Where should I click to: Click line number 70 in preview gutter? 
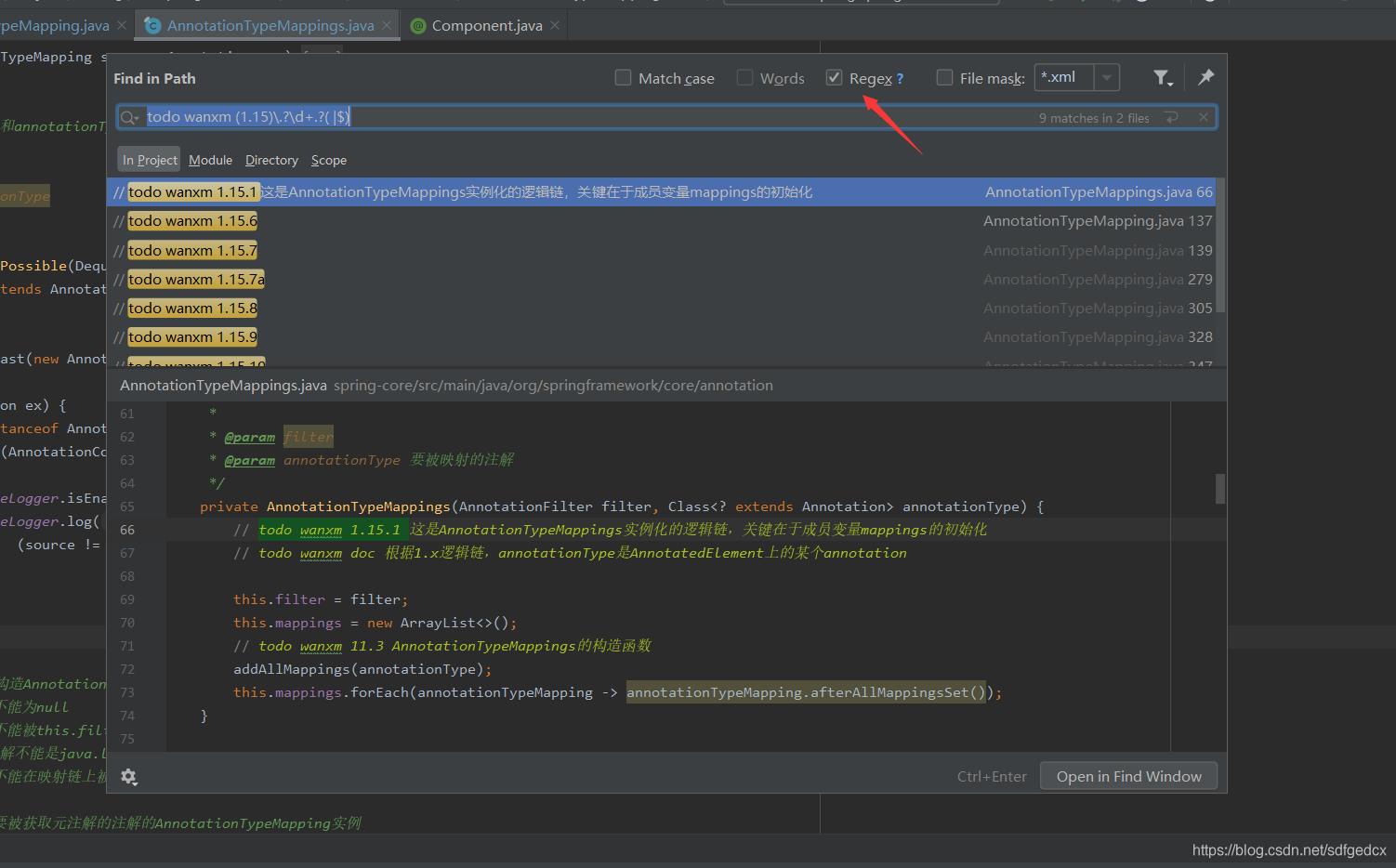tap(127, 623)
